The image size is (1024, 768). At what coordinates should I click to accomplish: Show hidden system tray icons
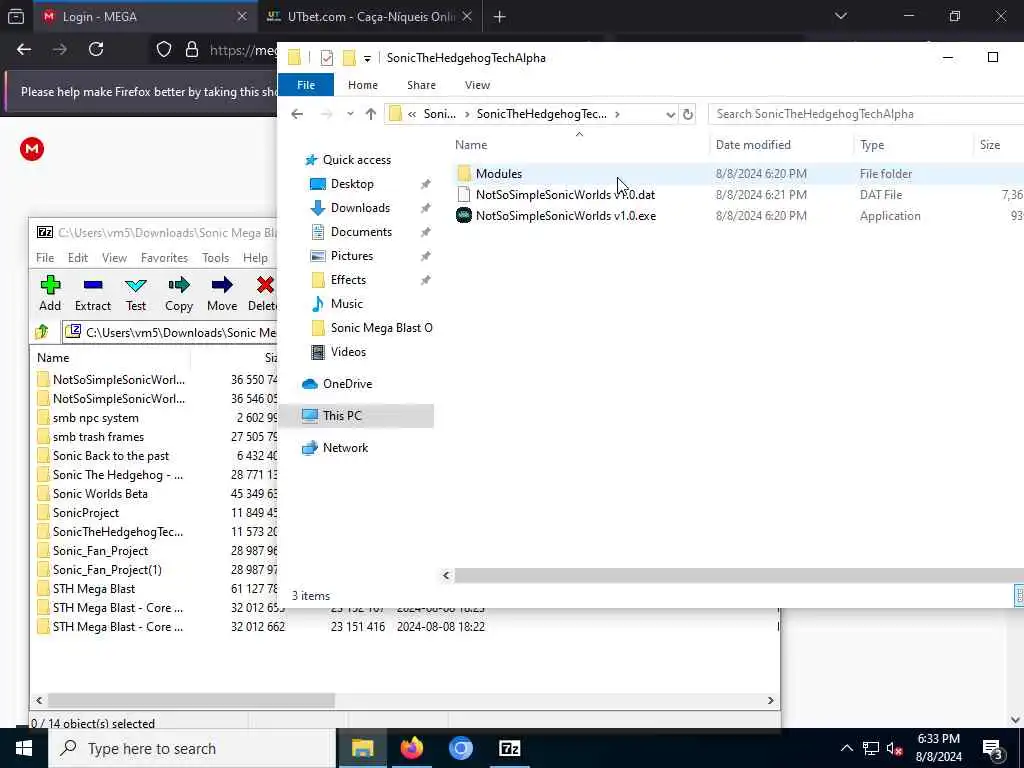tap(846, 748)
